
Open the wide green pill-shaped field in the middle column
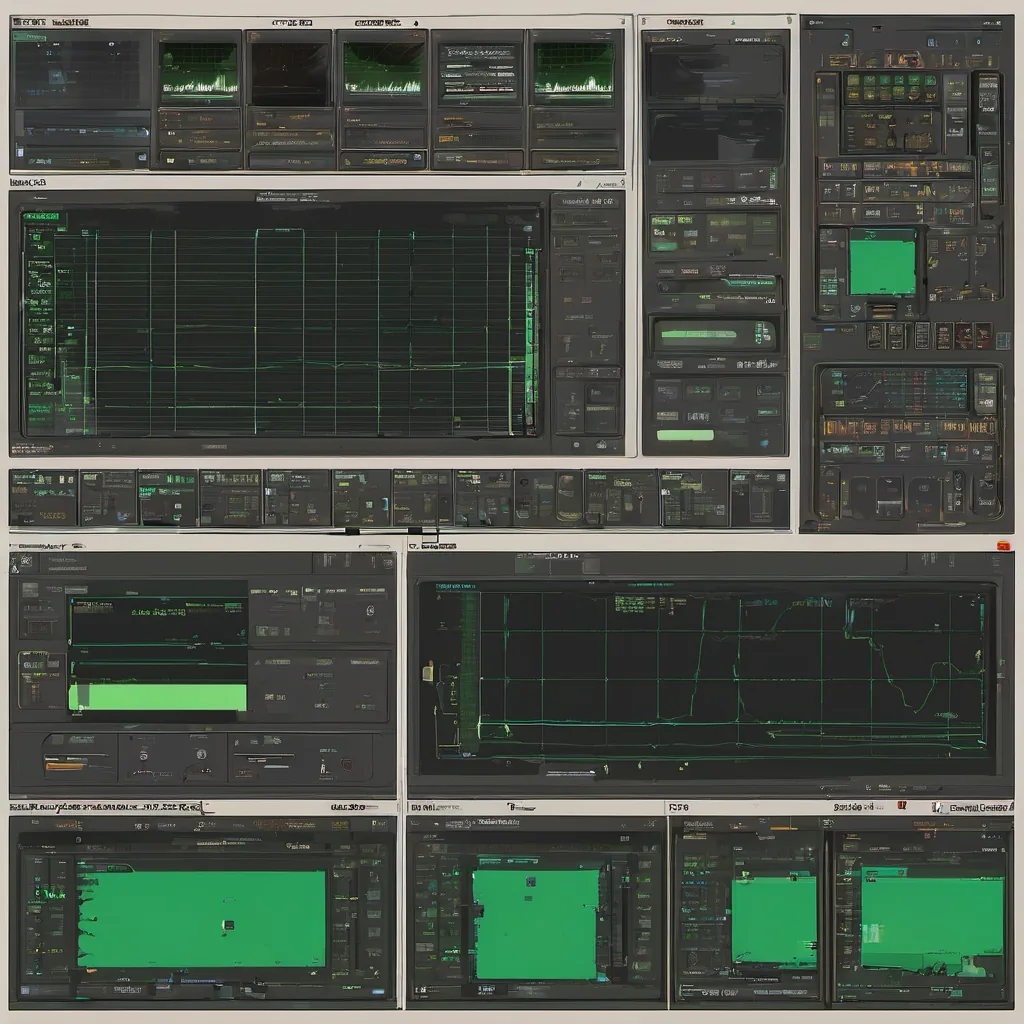click(x=714, y=335)
